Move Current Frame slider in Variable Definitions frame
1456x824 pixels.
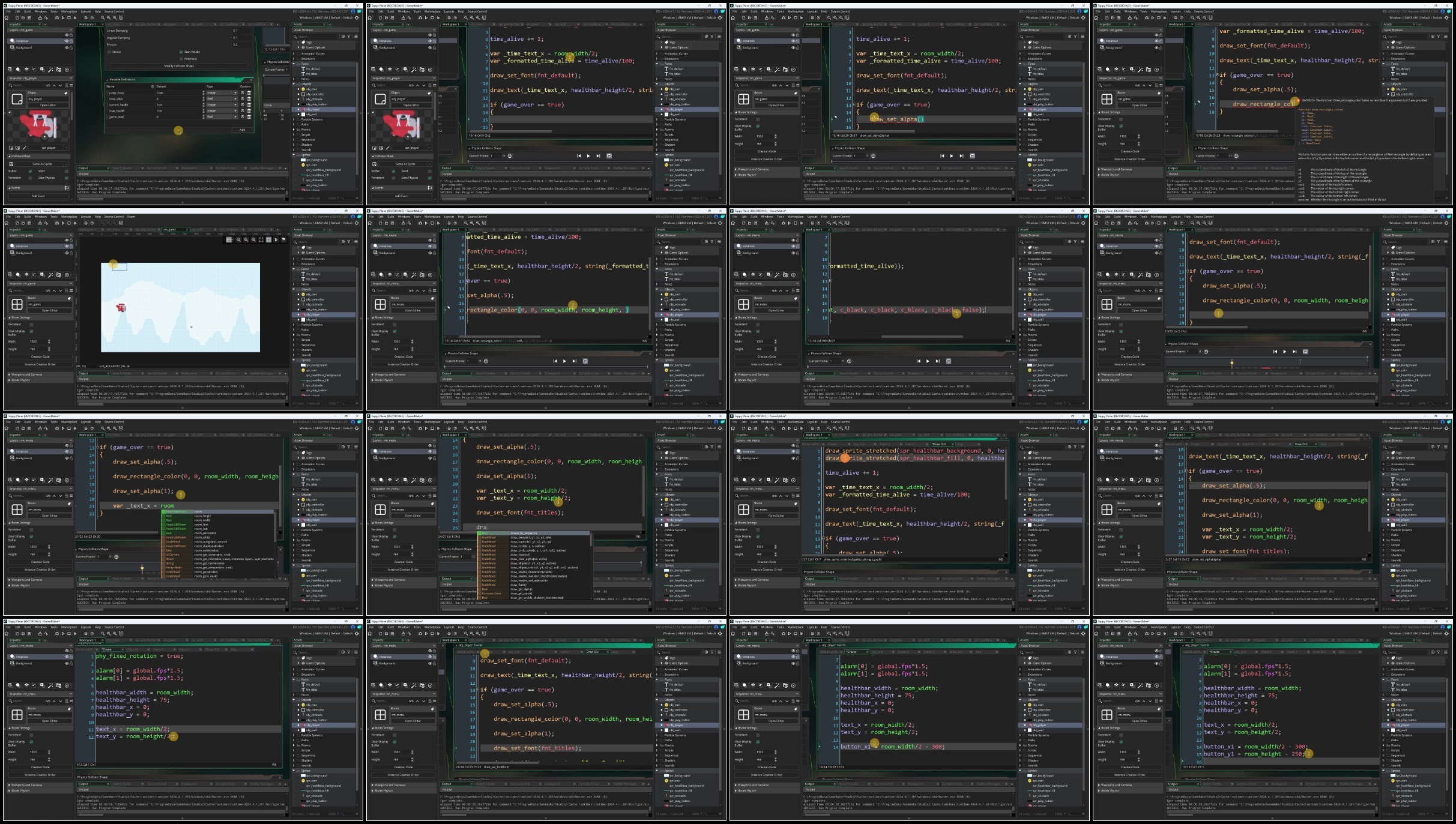pyautogui.click(x=264, y=76)
